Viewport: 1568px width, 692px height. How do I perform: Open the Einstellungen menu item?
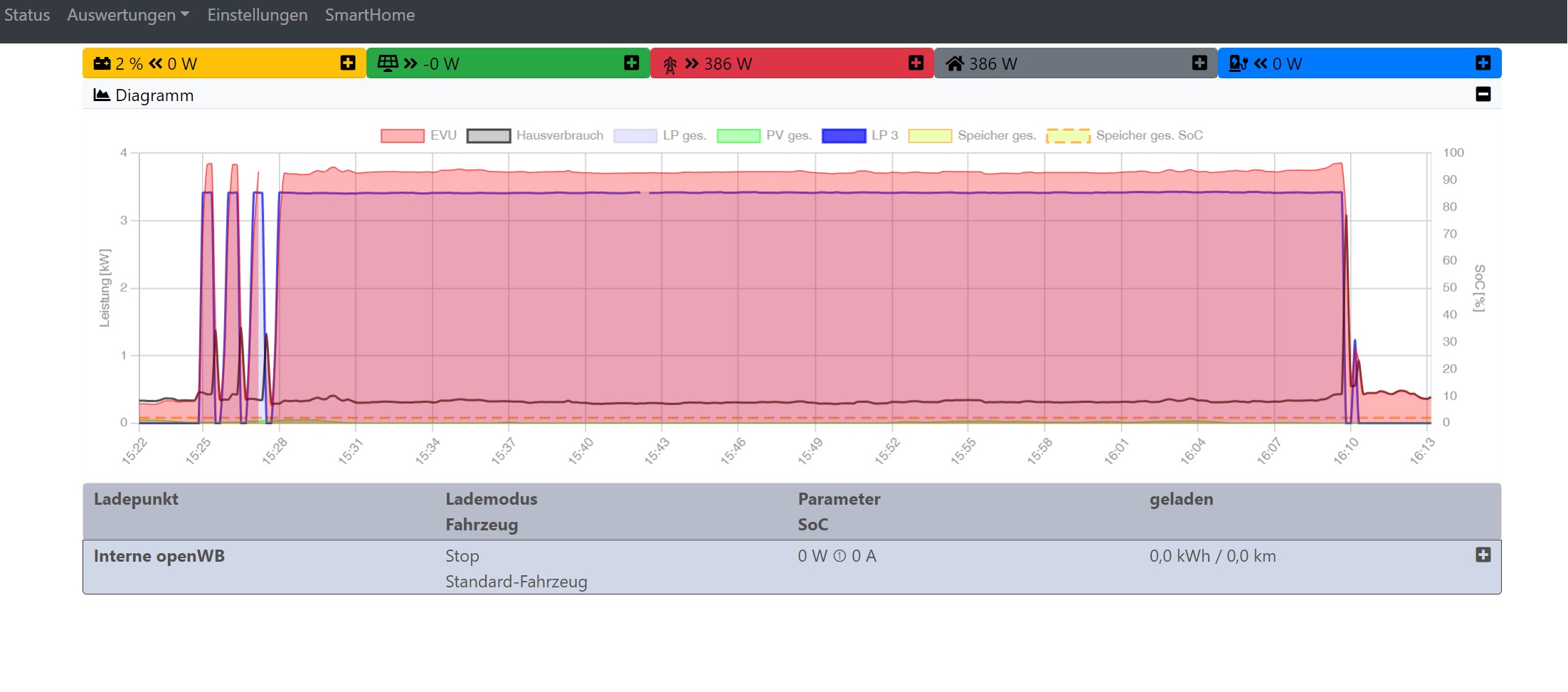[x=258, y=15]
